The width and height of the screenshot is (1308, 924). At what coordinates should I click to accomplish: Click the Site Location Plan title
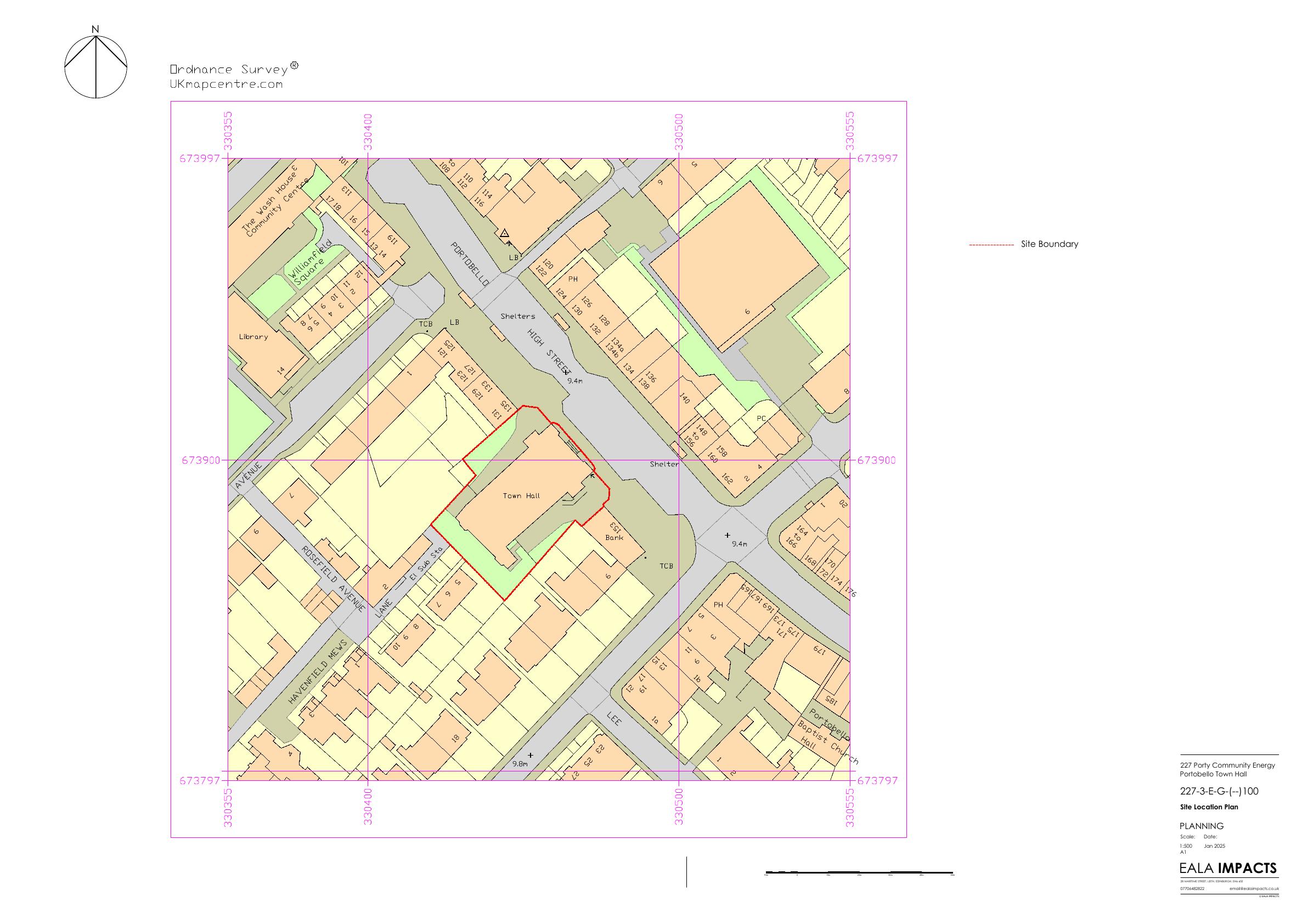tap(1209, 807)
